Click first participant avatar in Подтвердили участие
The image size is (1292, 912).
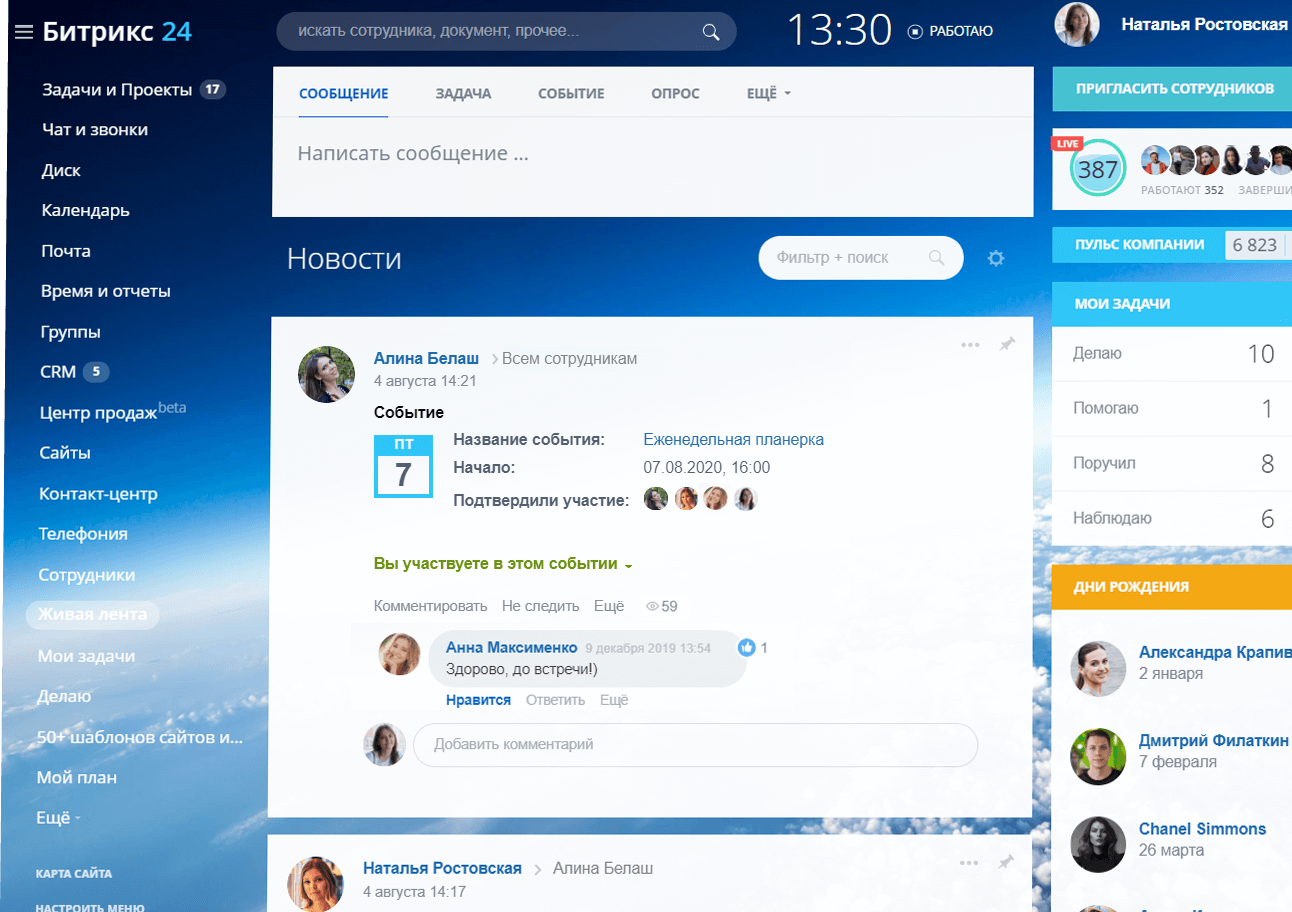656,499
